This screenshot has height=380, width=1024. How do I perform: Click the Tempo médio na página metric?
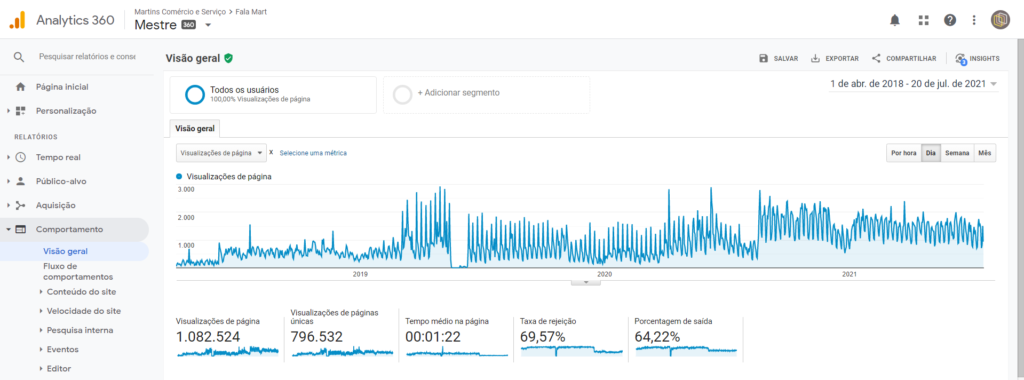click(457, 338)
